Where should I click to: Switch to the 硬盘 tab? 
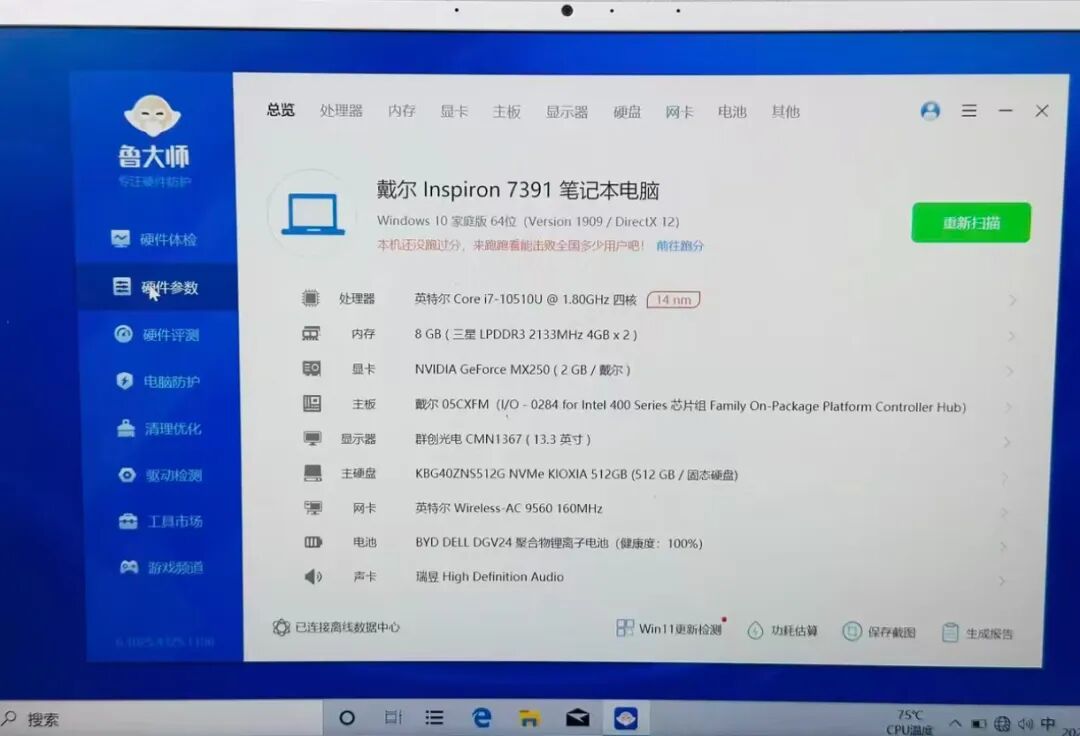coord(627,112)
